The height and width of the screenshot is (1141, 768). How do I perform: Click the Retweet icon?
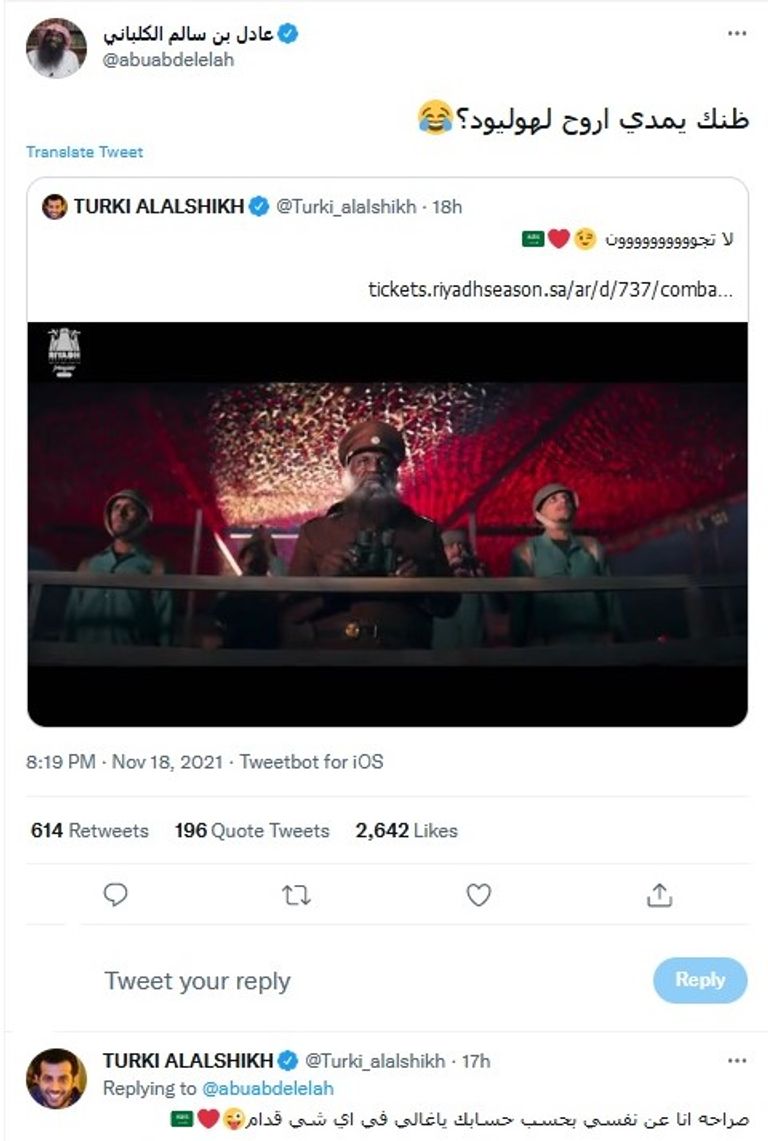click(x=297, y=895)
